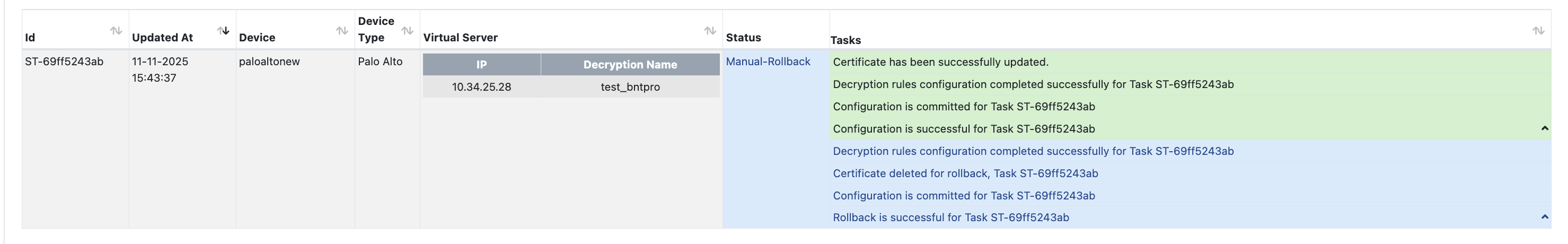Open the Manual-Rollback status link
This screenshot has width=1568, height=244.
(768, 62)
